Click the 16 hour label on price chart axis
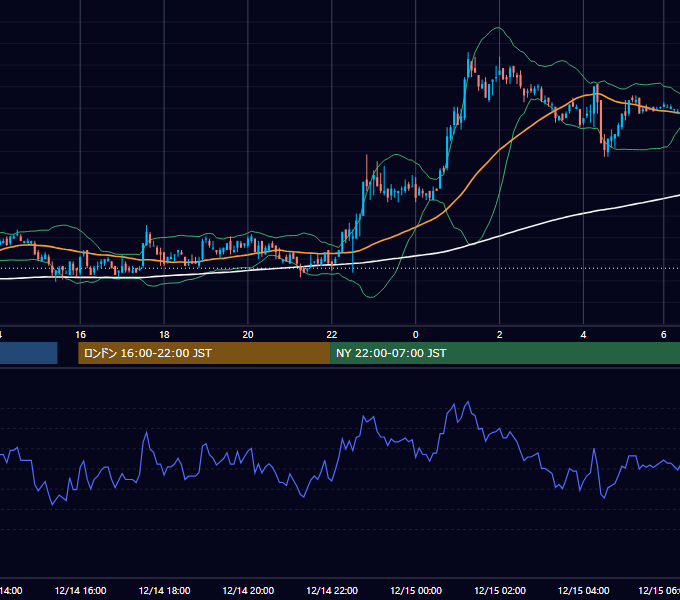Image resolution: width=680 pixels, height=600 pixels. pyautogui.click(x=81, y=335)
